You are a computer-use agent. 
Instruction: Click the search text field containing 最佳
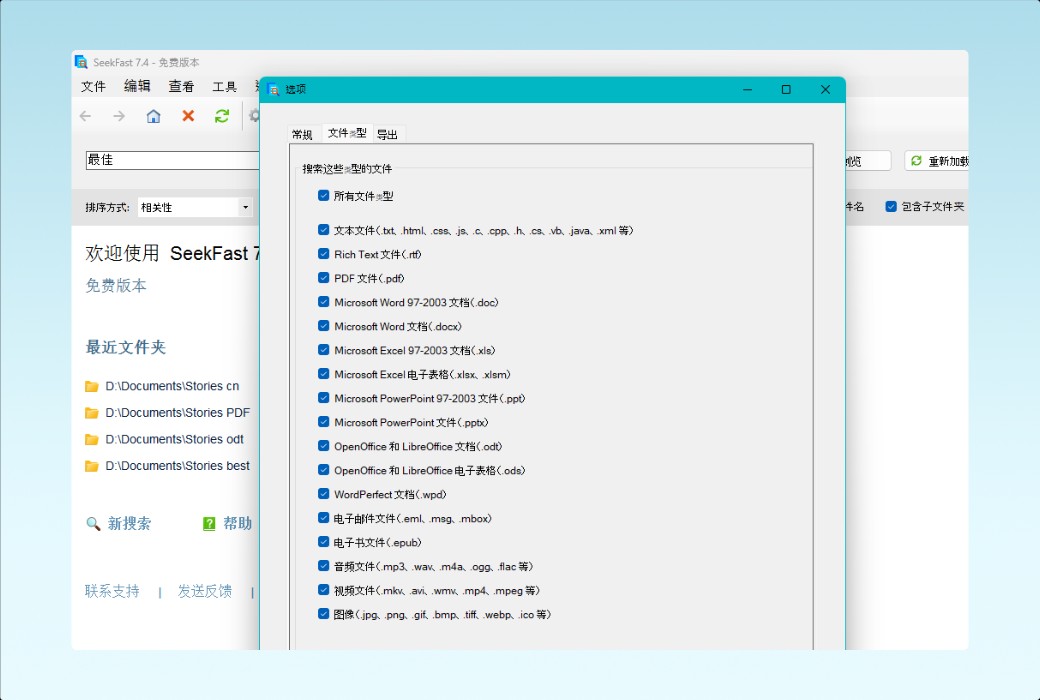pos(172,160)
